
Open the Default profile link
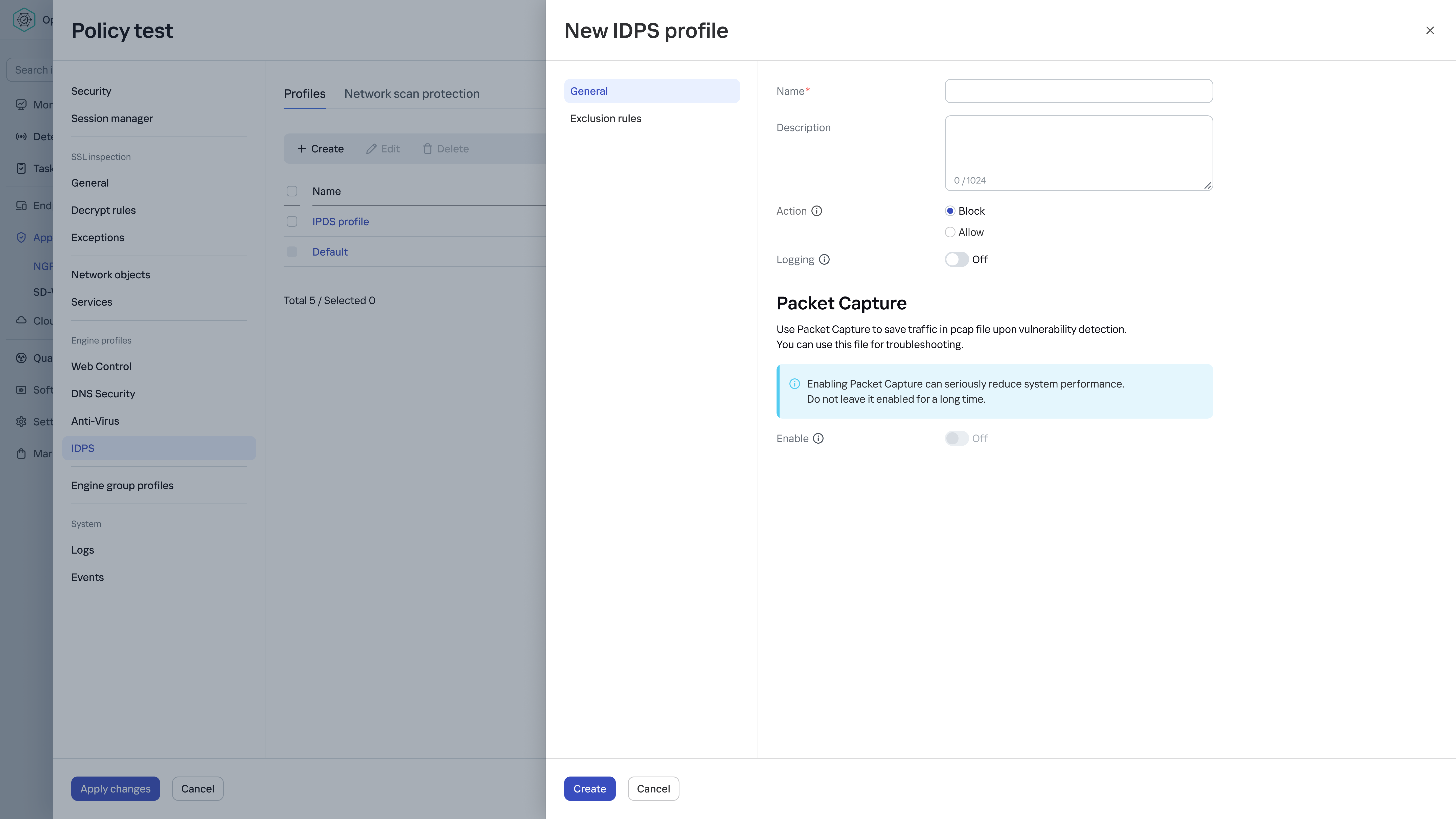(x=330, y=252)
